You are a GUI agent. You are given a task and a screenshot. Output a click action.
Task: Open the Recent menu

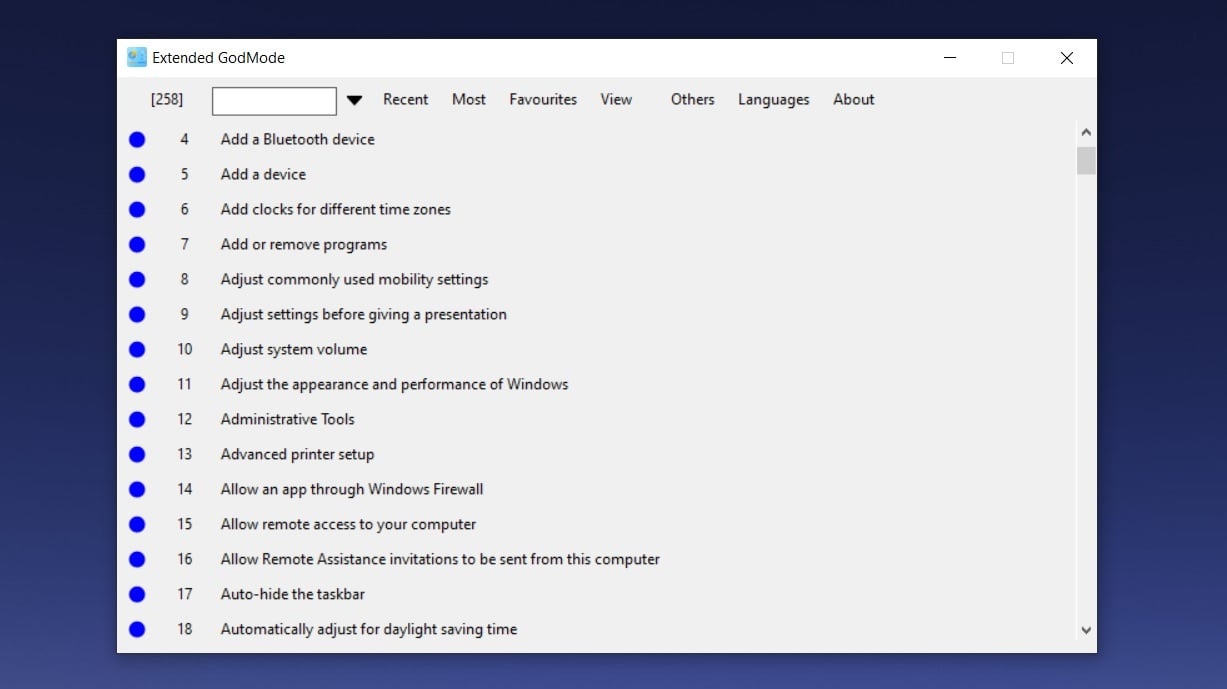[x=405, y=99]
